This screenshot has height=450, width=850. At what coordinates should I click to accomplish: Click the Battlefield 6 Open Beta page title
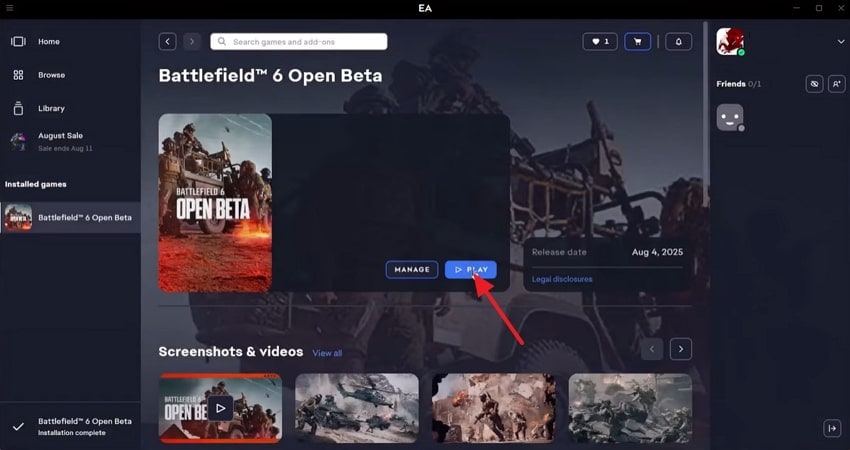(271, 75)
